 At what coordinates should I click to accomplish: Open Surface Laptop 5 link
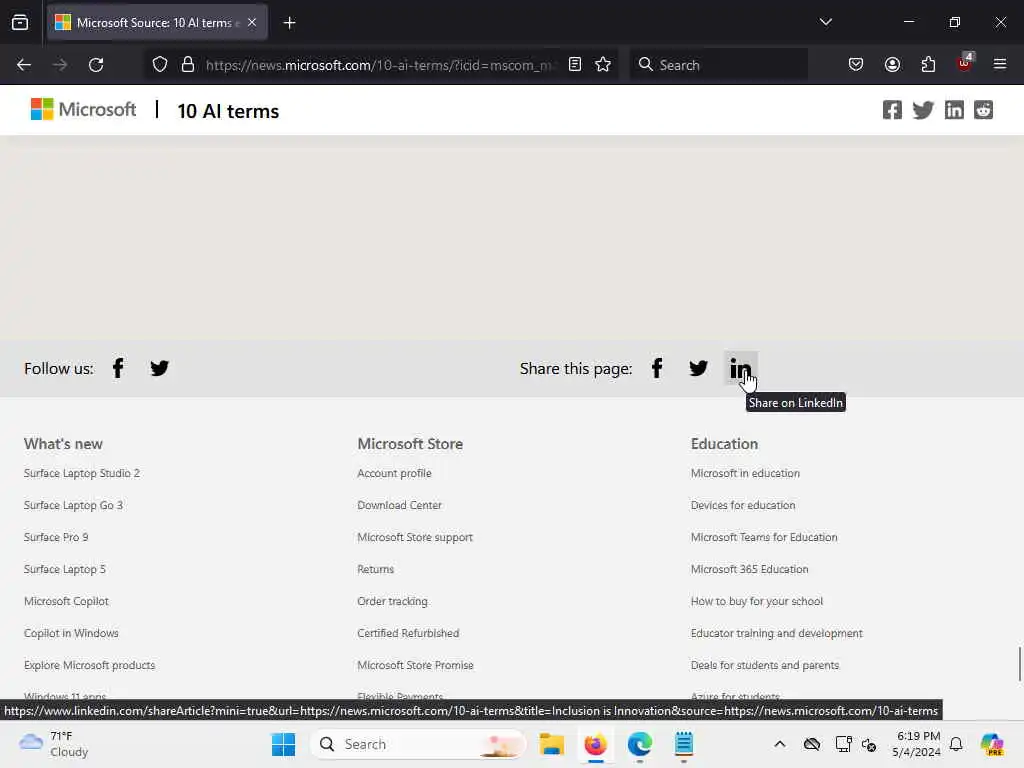pos(65,569)
